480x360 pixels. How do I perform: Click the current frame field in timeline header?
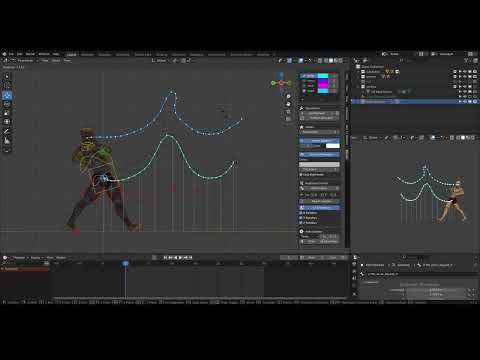coord(289,258)
